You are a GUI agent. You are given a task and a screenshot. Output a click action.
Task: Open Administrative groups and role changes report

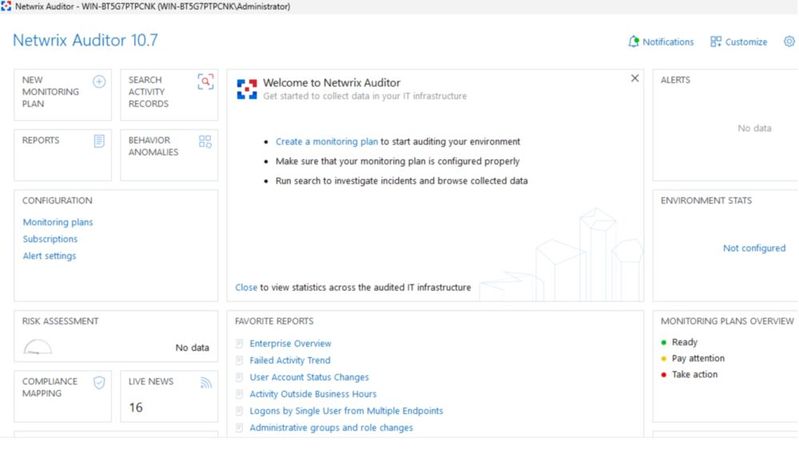pyautogui.click(x=331, y=428)
